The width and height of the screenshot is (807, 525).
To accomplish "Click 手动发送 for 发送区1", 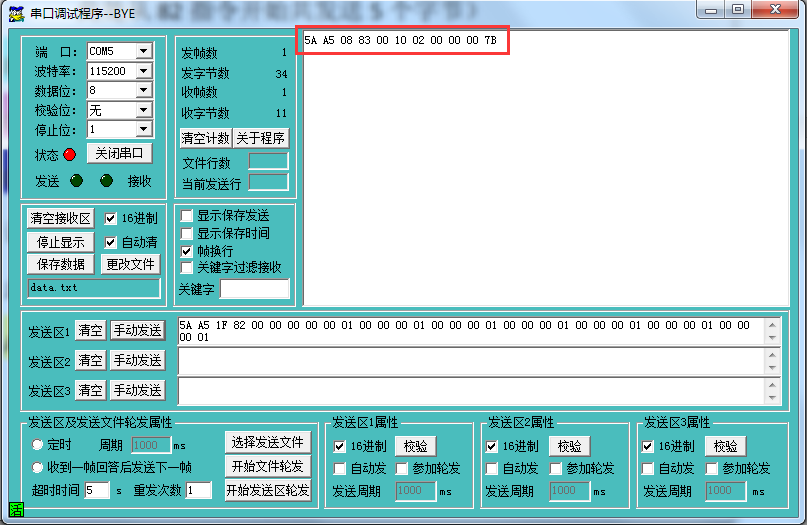I will coord(137,330).
